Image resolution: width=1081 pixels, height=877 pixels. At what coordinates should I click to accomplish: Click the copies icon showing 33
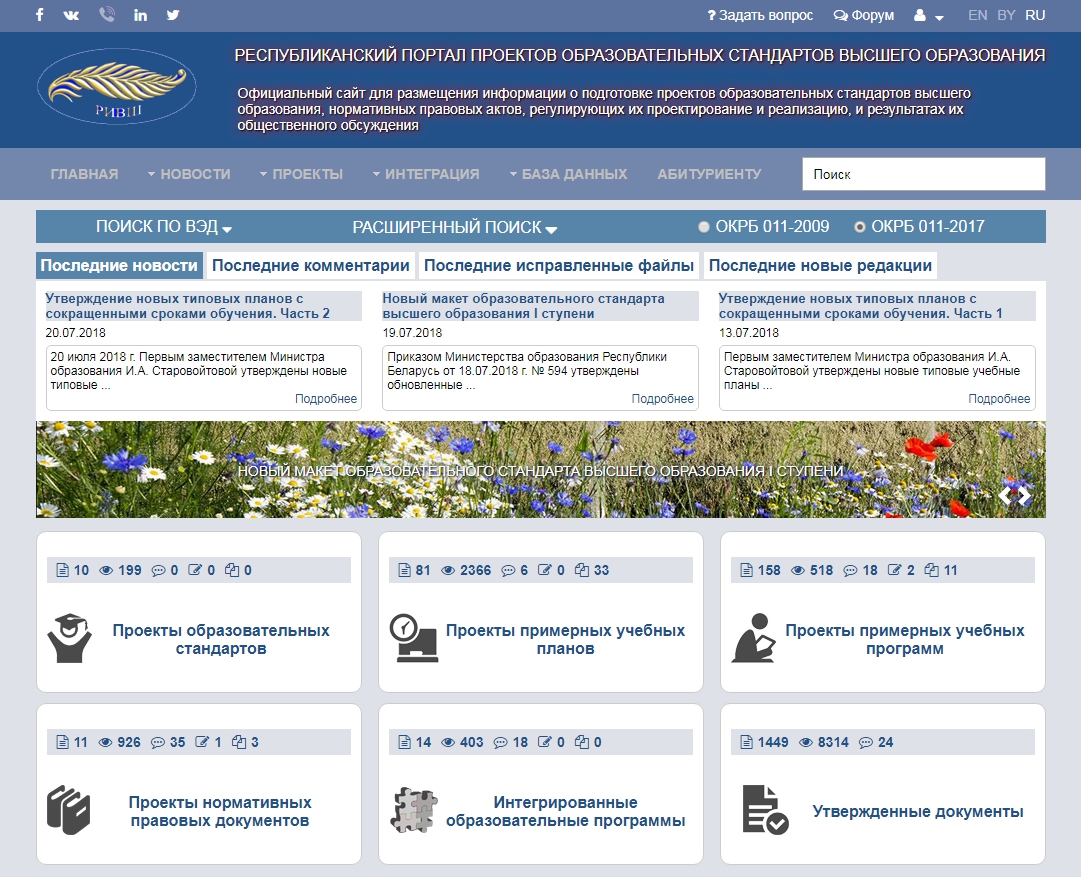(583, 570)
